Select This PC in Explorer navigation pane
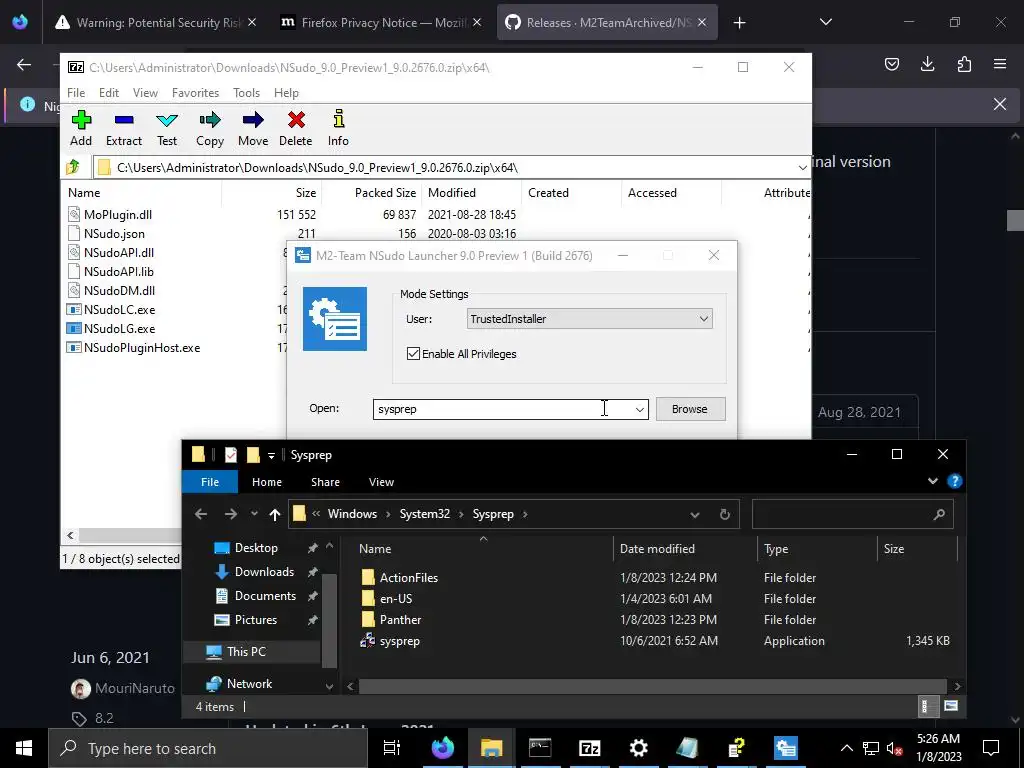 (246, 651)
